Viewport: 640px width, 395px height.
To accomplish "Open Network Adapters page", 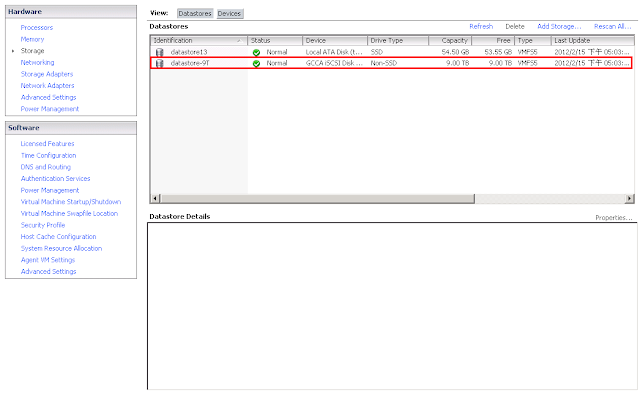I will coord(47,86).
